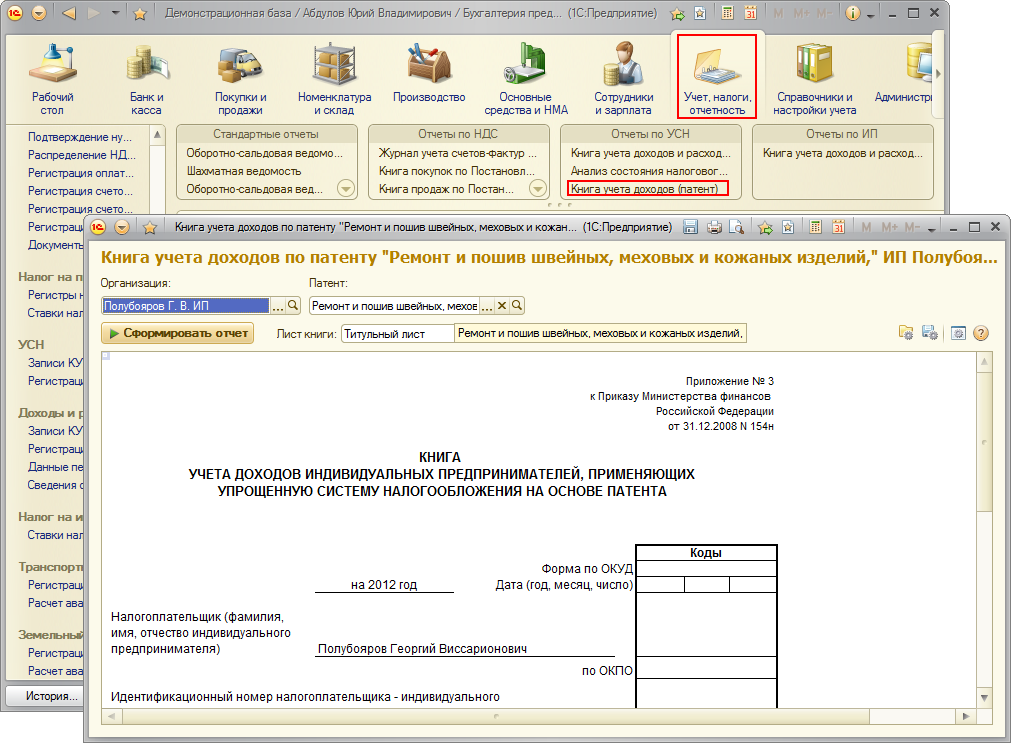
Task: Load saved report settings folder icon
Action: 906,333
